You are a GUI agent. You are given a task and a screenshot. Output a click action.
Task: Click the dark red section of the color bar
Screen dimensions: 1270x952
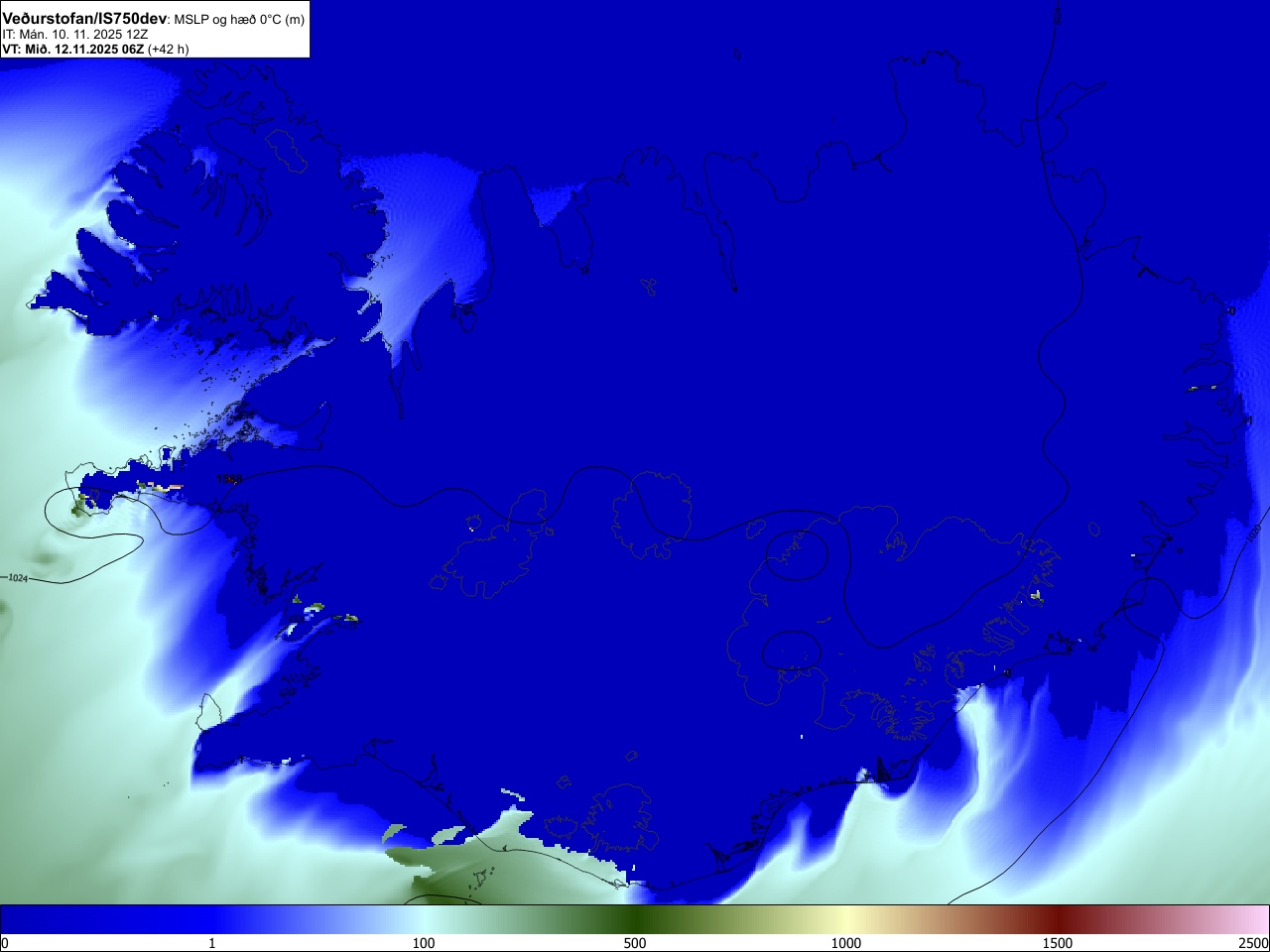(1058, 919)
